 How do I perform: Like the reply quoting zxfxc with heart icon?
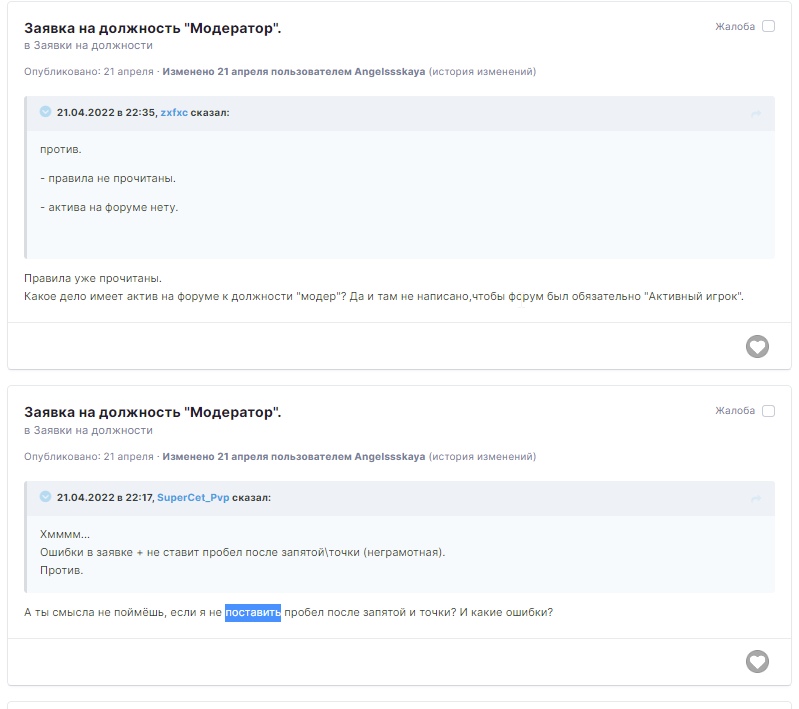[x=757, y=347]
